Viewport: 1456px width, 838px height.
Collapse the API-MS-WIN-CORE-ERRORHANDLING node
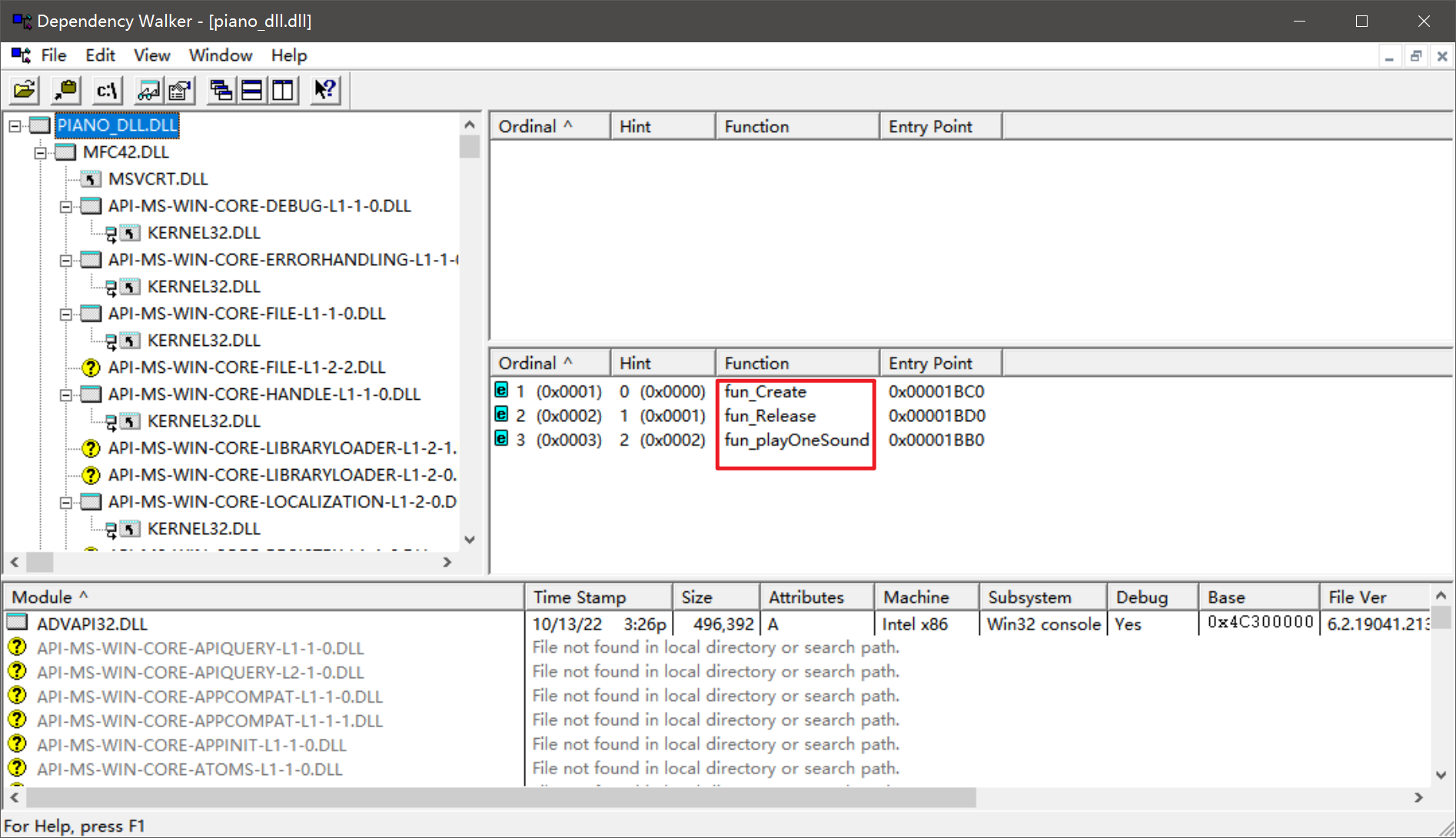coord(66,260)
